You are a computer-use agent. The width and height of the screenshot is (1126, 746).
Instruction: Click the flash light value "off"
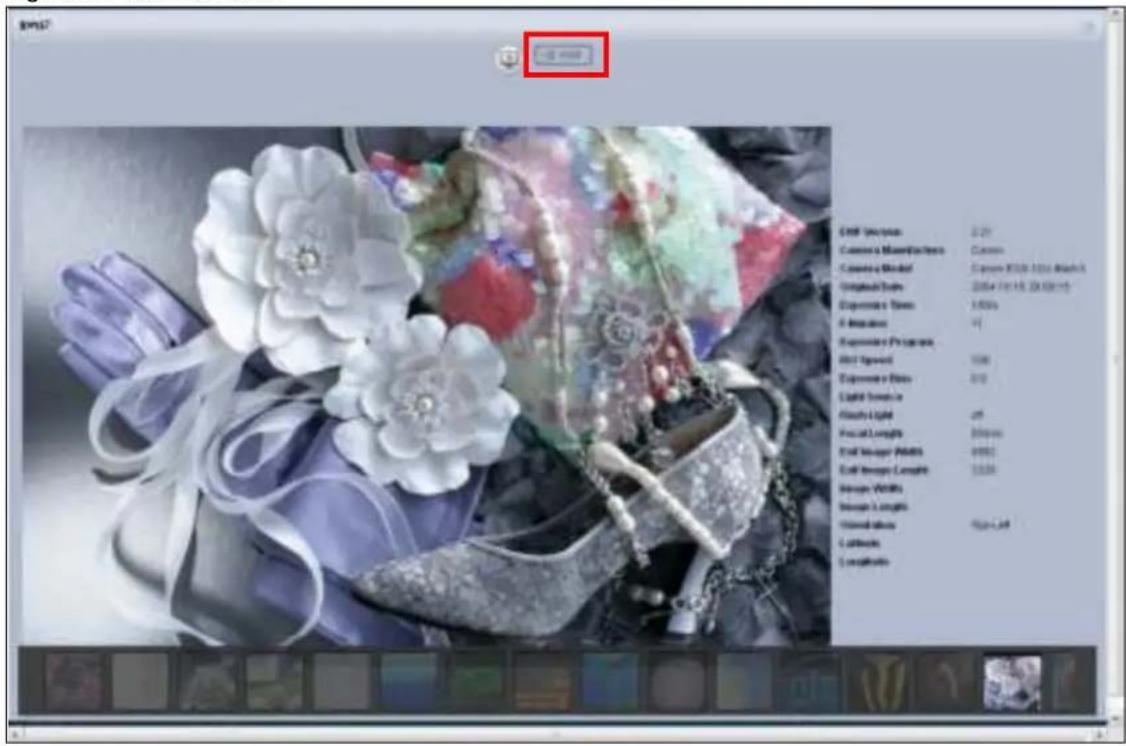point(977,415)
